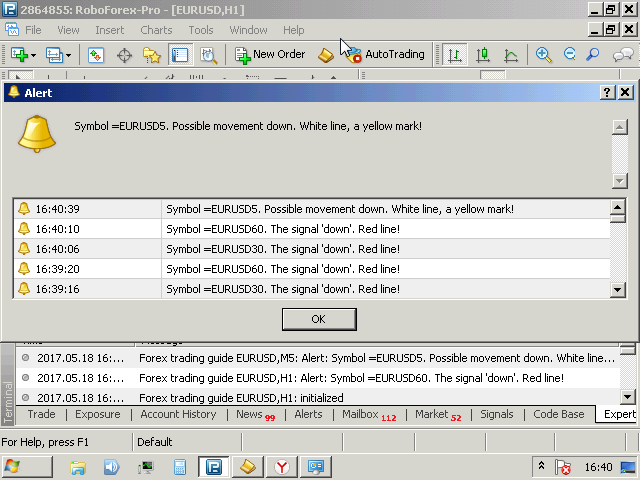Show hidden system tray icons

pyautogui.click(x=541, y=466)
